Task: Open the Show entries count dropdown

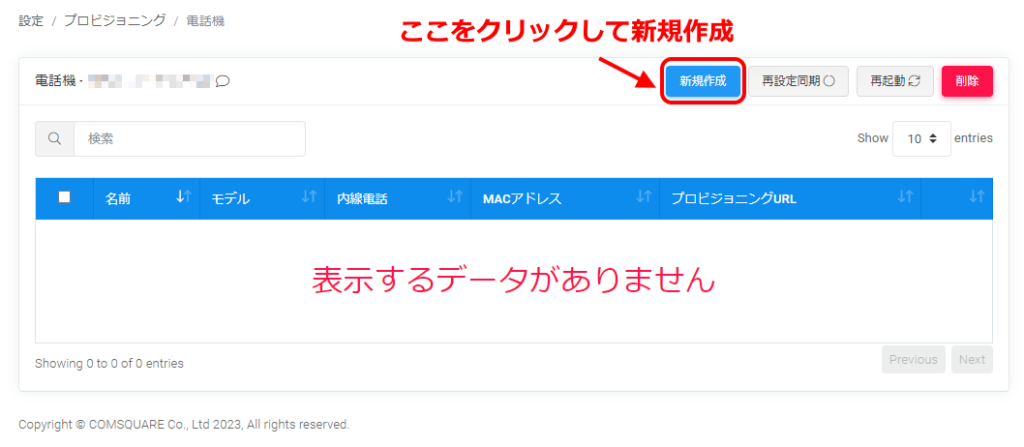Action: pos(921,139)
